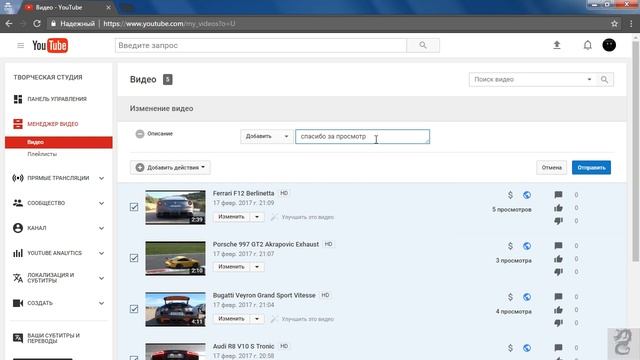This screenshot has width=640, height=360.
Task: Focus the Введите запрос search box
Action: (x=261, y=45)
